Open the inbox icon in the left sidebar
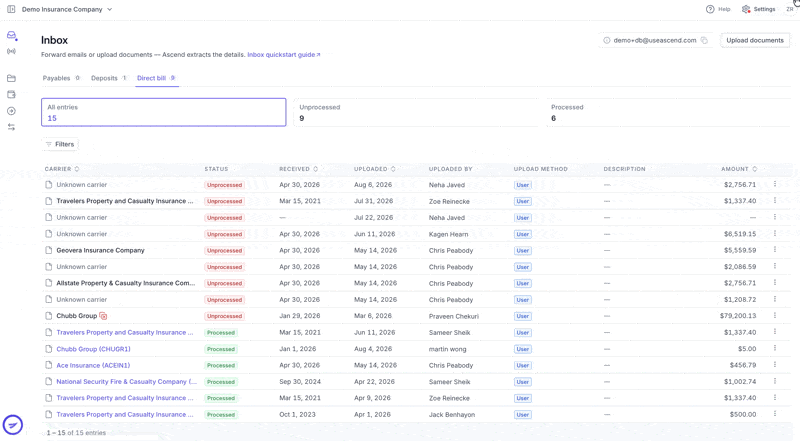The height and width of the screenshot is (441, 800). click(11, 35)
